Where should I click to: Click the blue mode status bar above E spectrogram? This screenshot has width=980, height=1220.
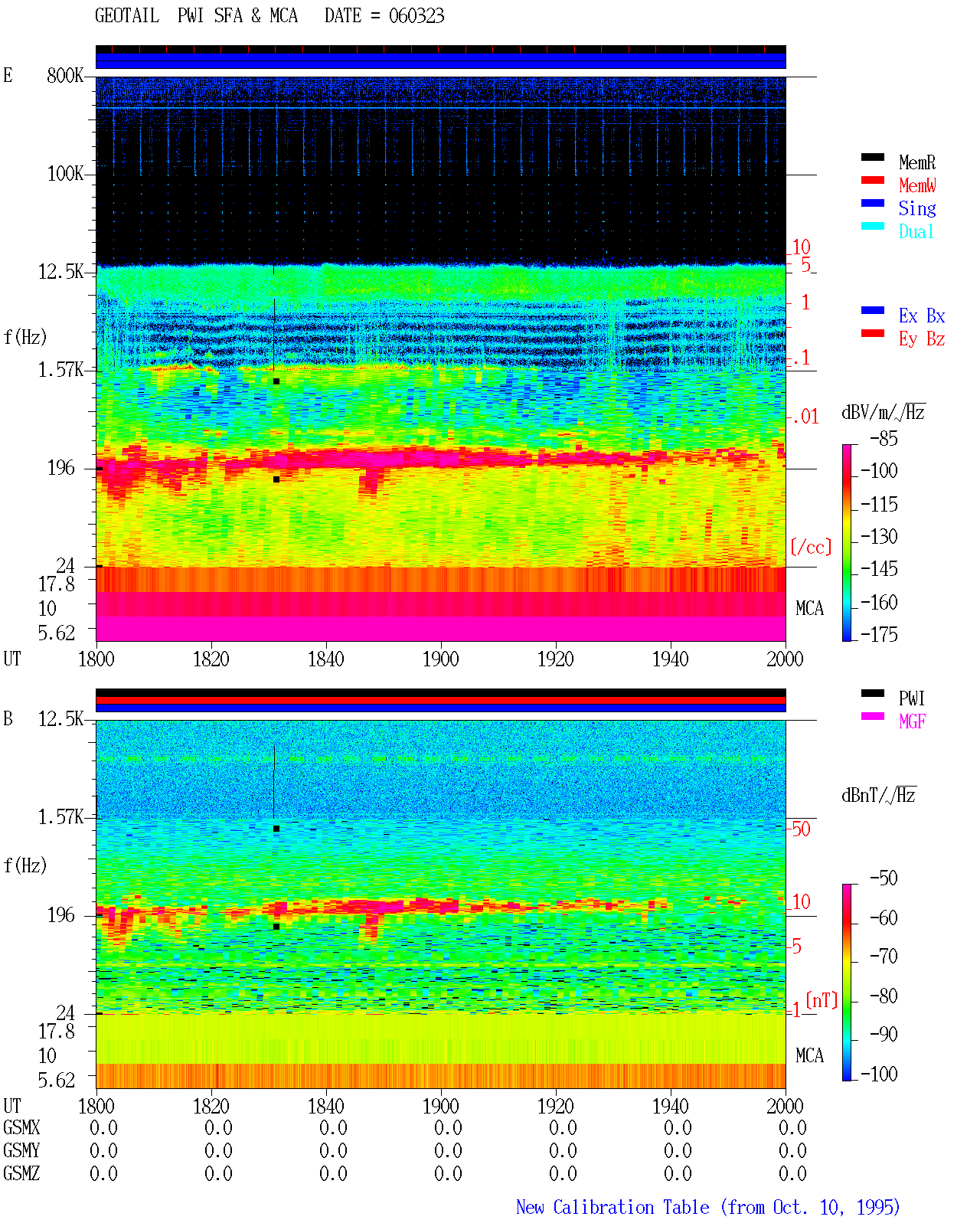(440, 61)
